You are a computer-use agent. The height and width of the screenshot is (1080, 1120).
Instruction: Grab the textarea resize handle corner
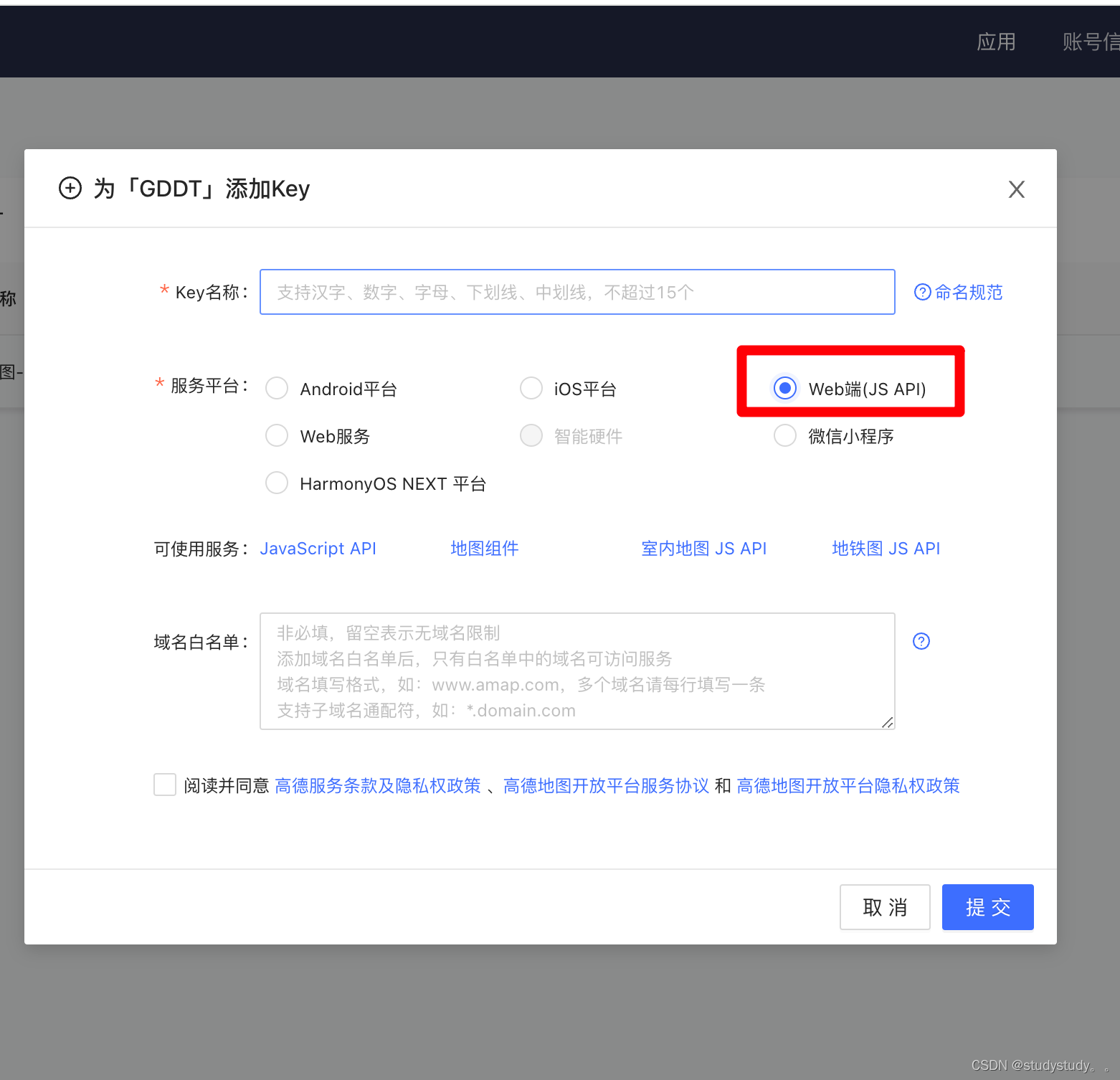click(x=887, y=722)
